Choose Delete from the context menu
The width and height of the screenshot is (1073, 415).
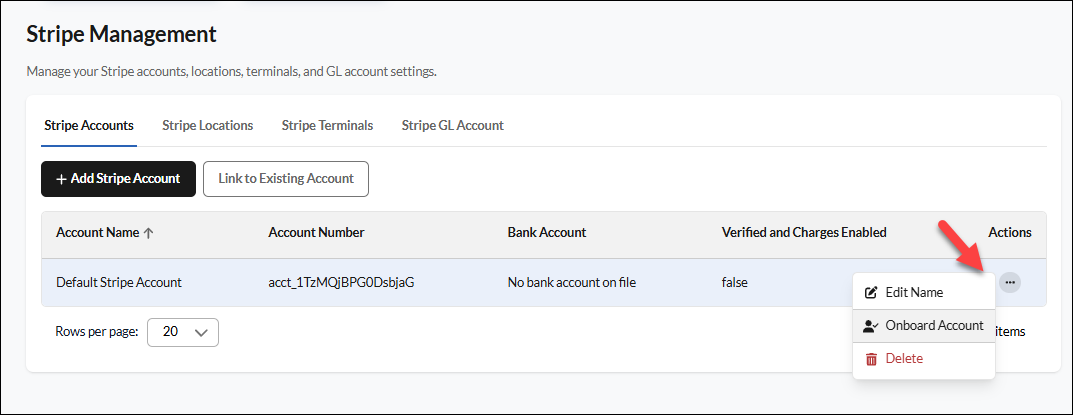(x=923, y=359)
